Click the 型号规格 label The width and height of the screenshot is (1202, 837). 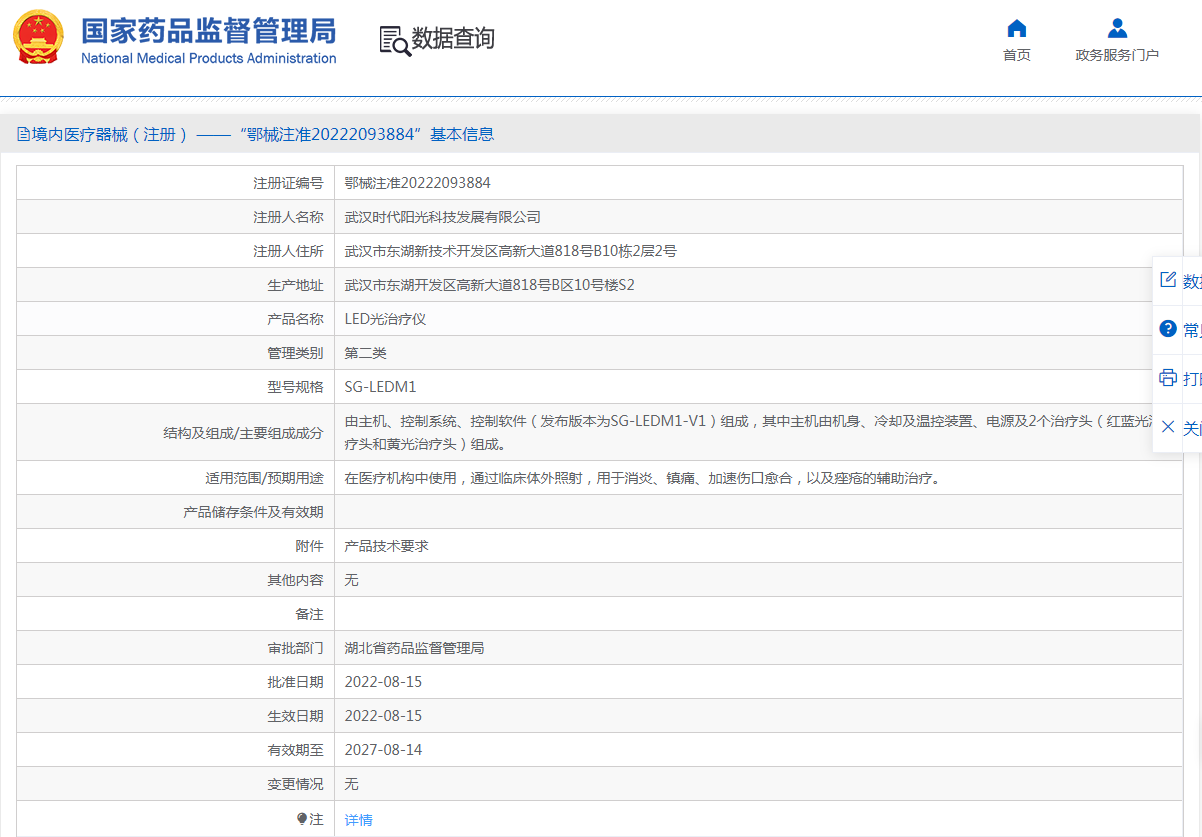[295, 387]
